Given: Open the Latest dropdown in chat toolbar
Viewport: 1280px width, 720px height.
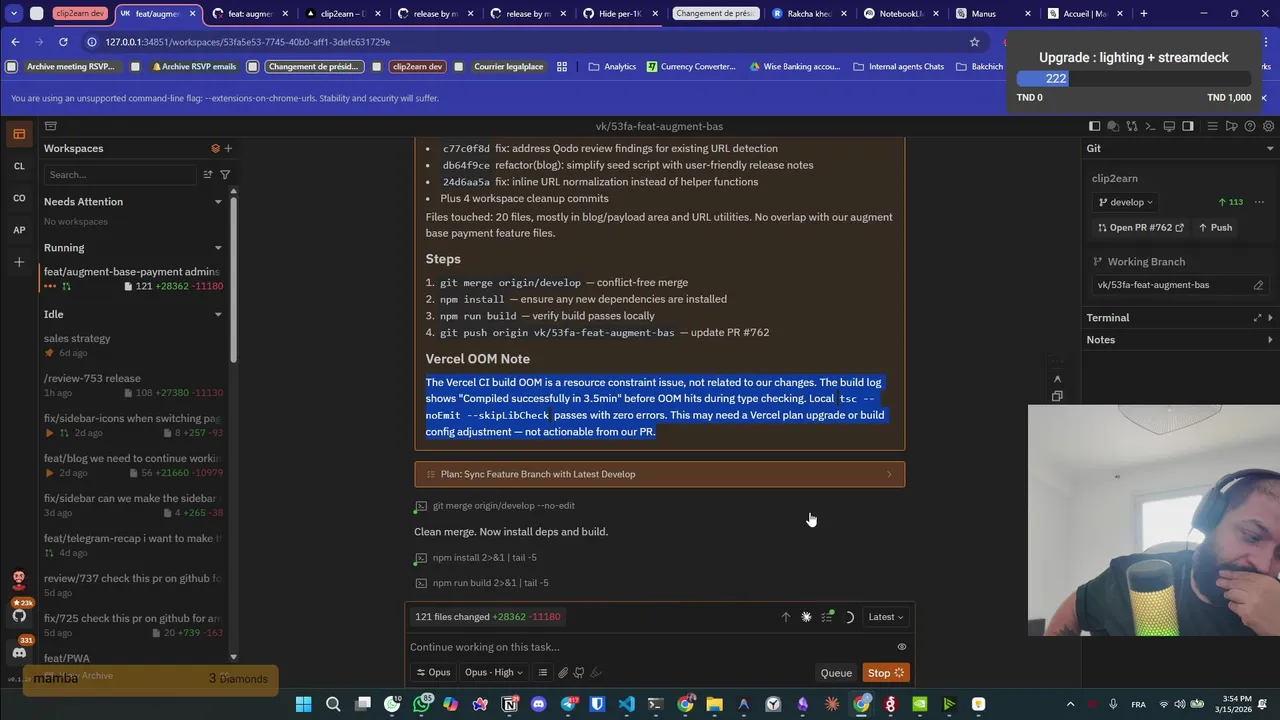Looking at the screenshot, I should click(x=886, y=617).
